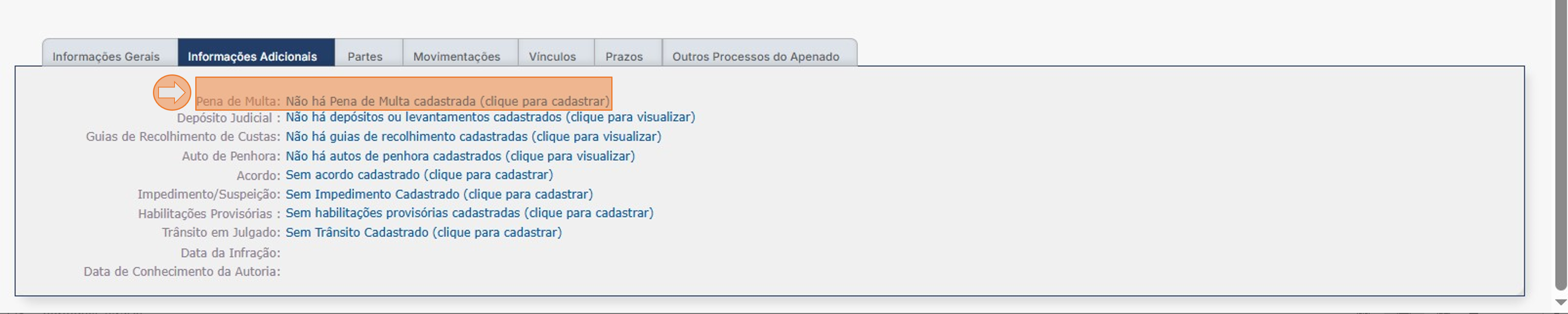The height and width of the screenshot is (314, 1568).
Task: Click the 'Não há Pena de Multa cadastrada' link
Action: pyautogui.click(x=448, y=101)
